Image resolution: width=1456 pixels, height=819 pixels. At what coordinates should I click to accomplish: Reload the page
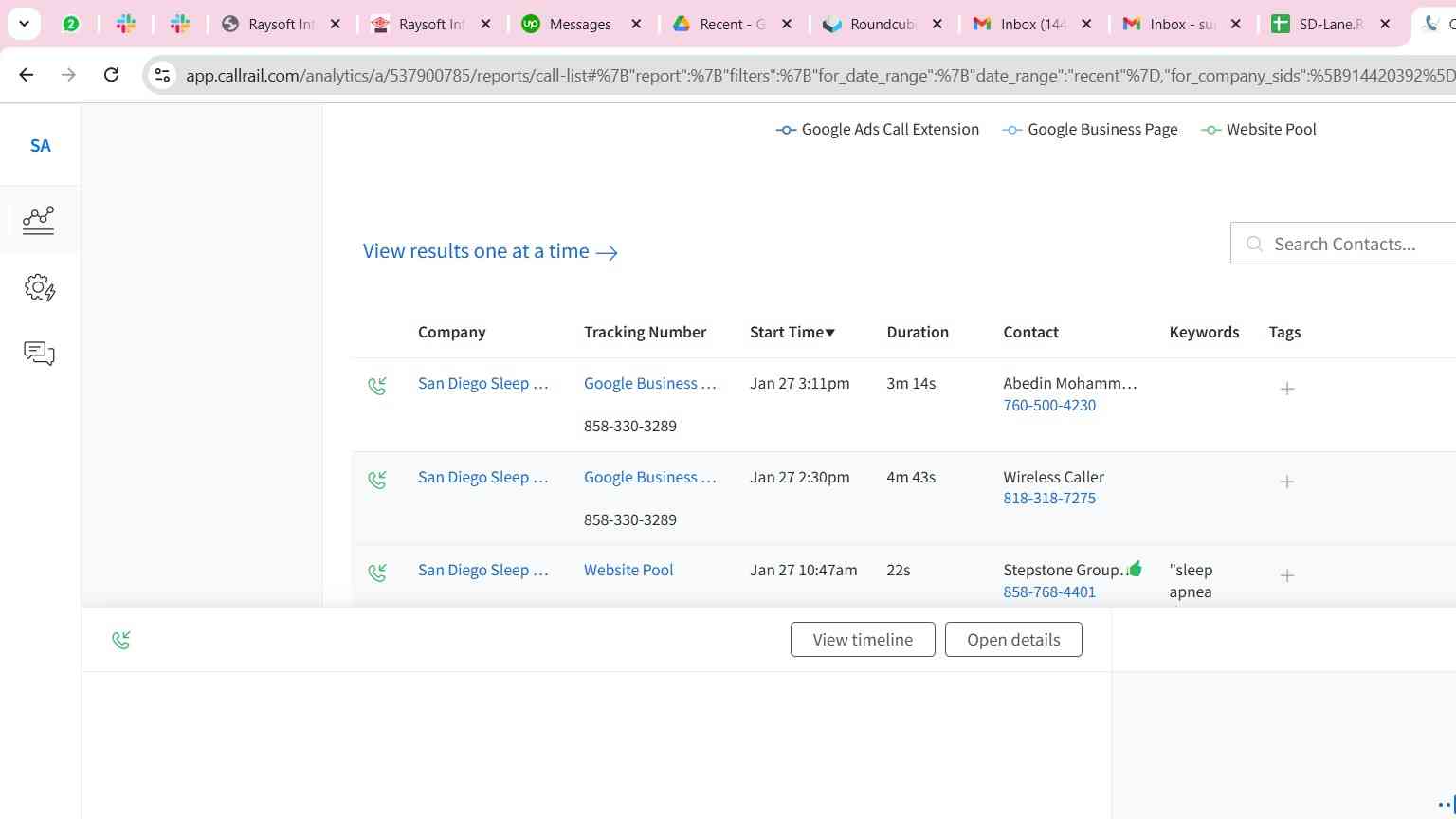[111, 74]
